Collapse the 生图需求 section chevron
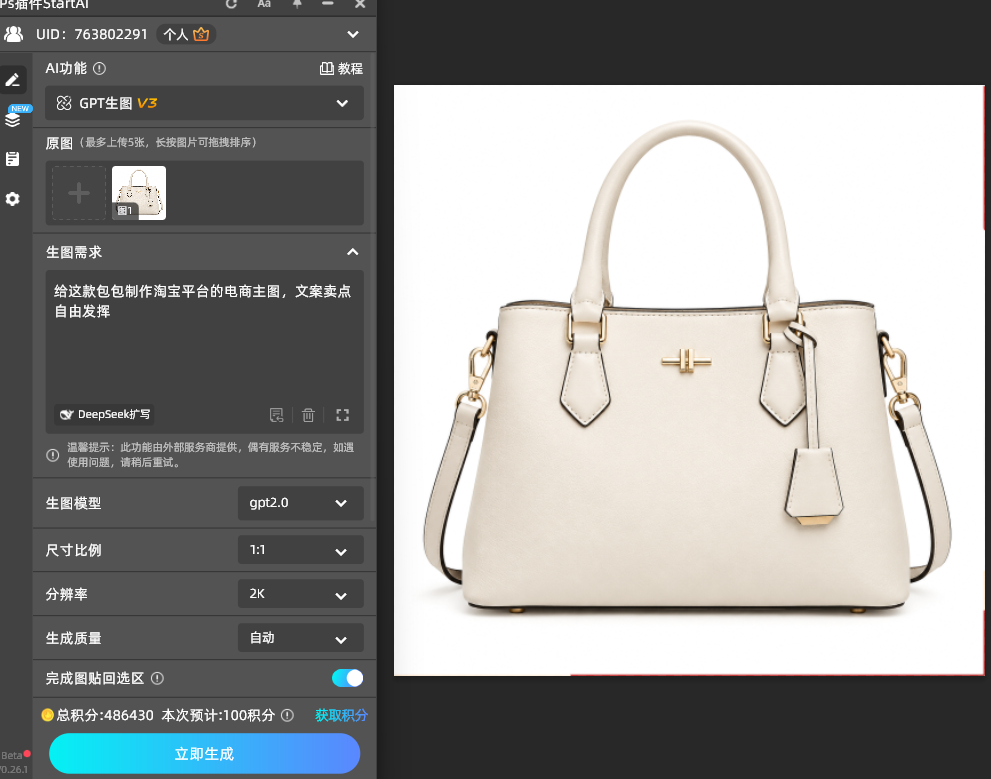 [353, 252]
